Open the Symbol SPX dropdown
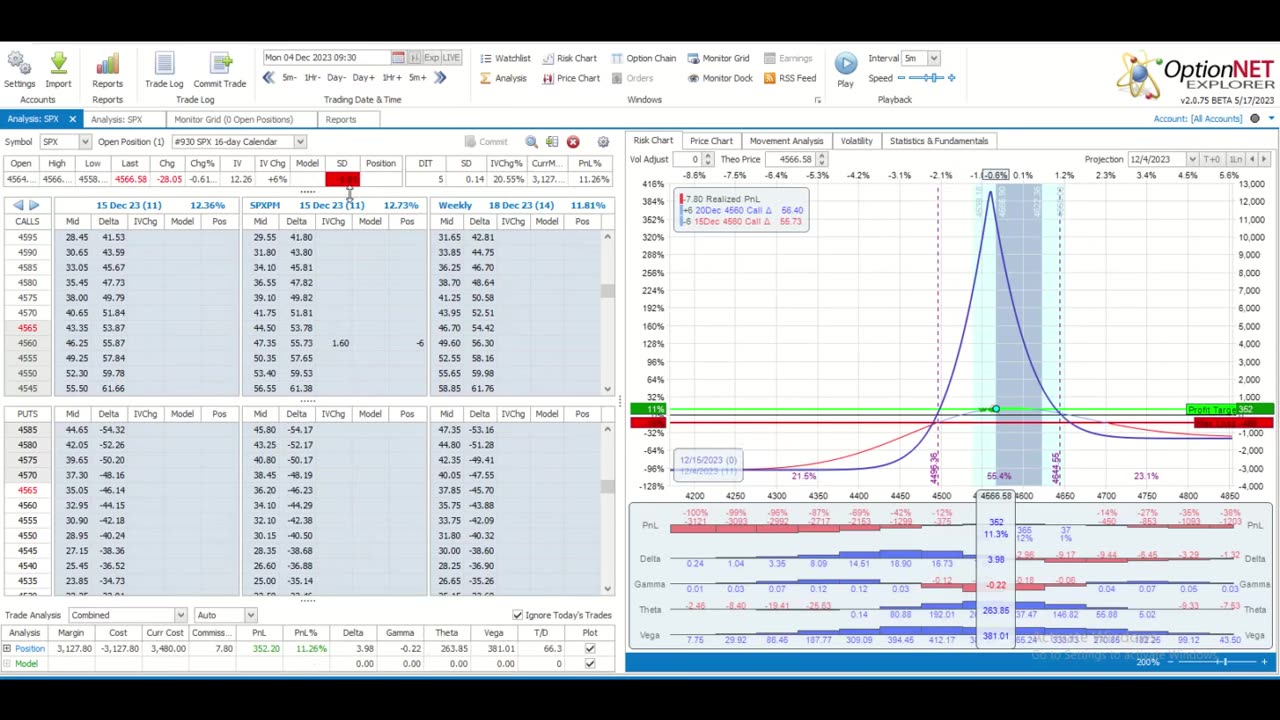1280x720 pixels. point(85,142)
